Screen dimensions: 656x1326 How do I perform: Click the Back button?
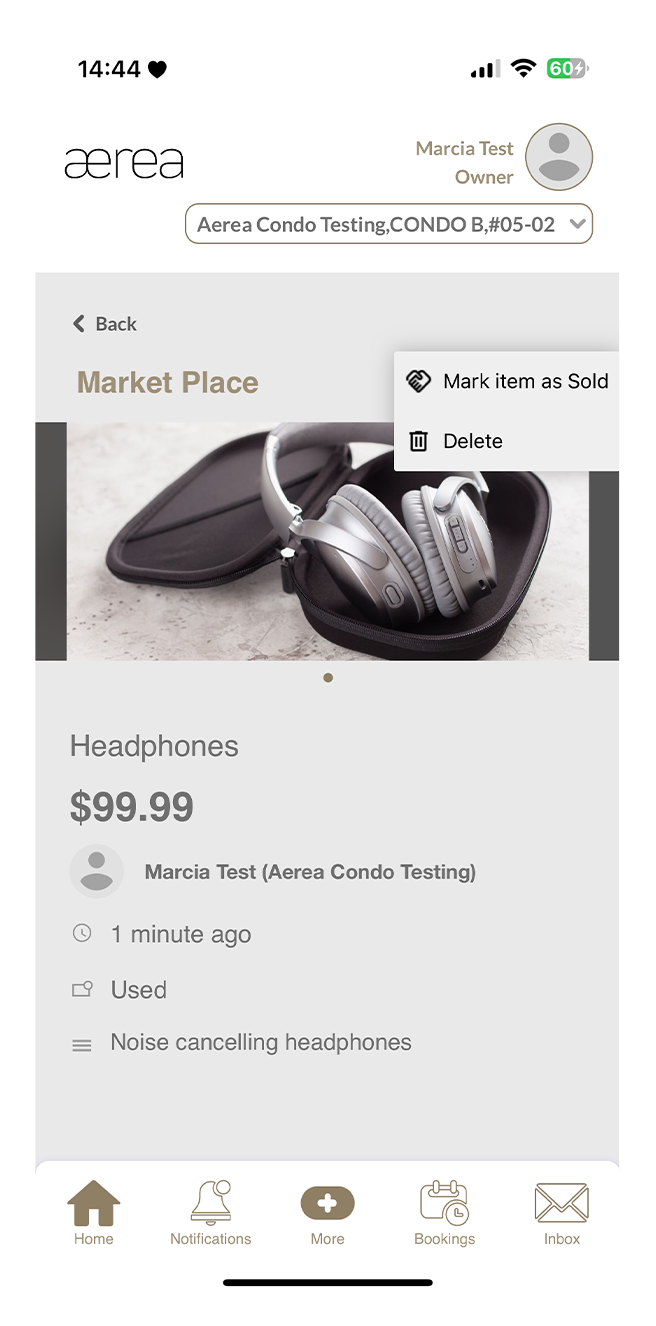point(104,323)
